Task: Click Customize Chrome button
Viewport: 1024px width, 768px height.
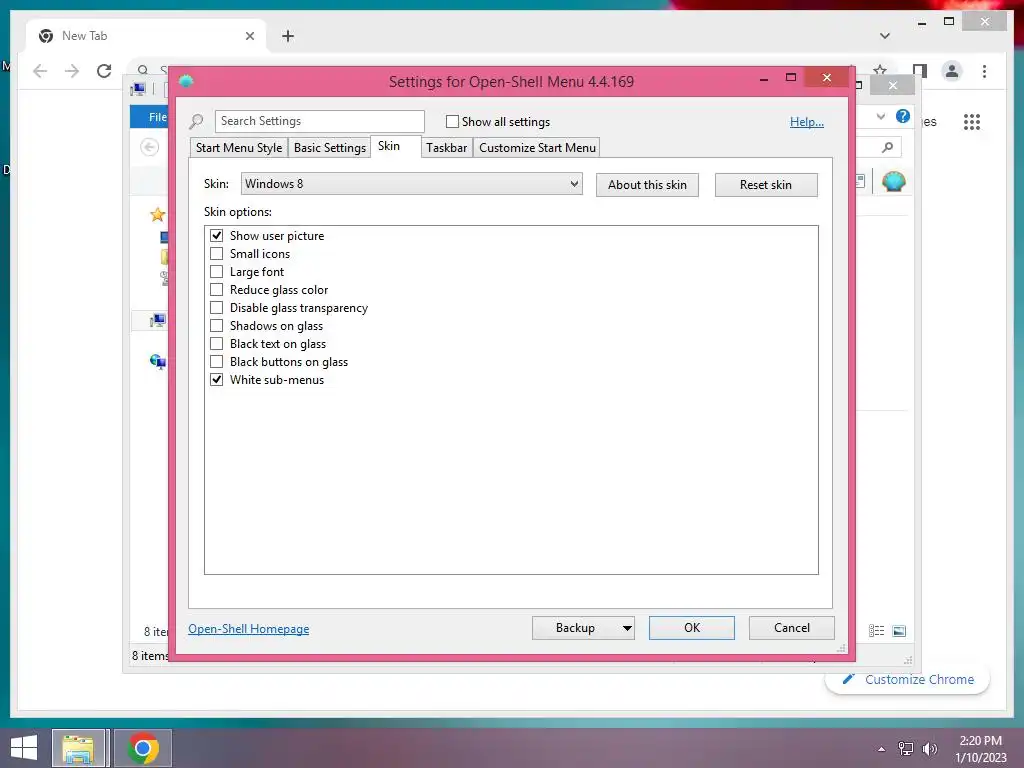Action: click(x=907, y=680)
